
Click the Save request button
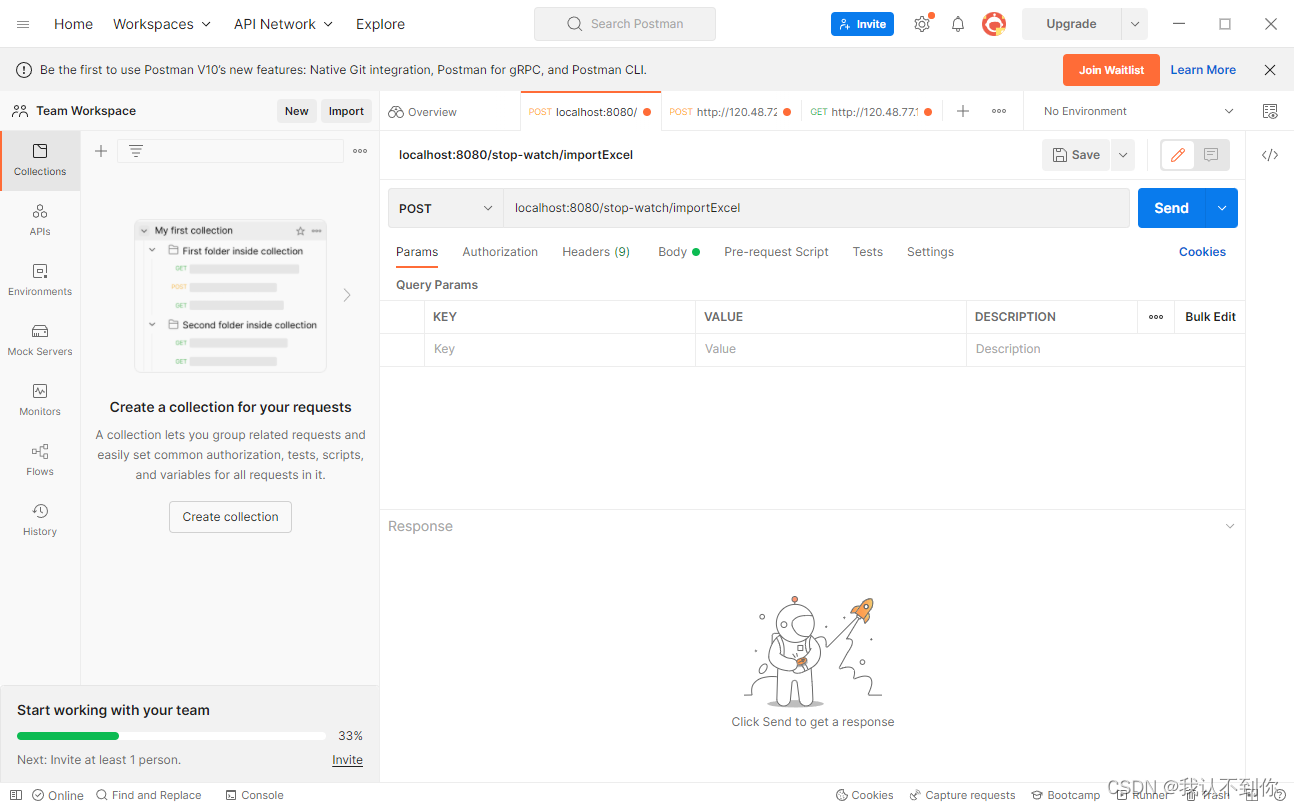coord(1076,155)
